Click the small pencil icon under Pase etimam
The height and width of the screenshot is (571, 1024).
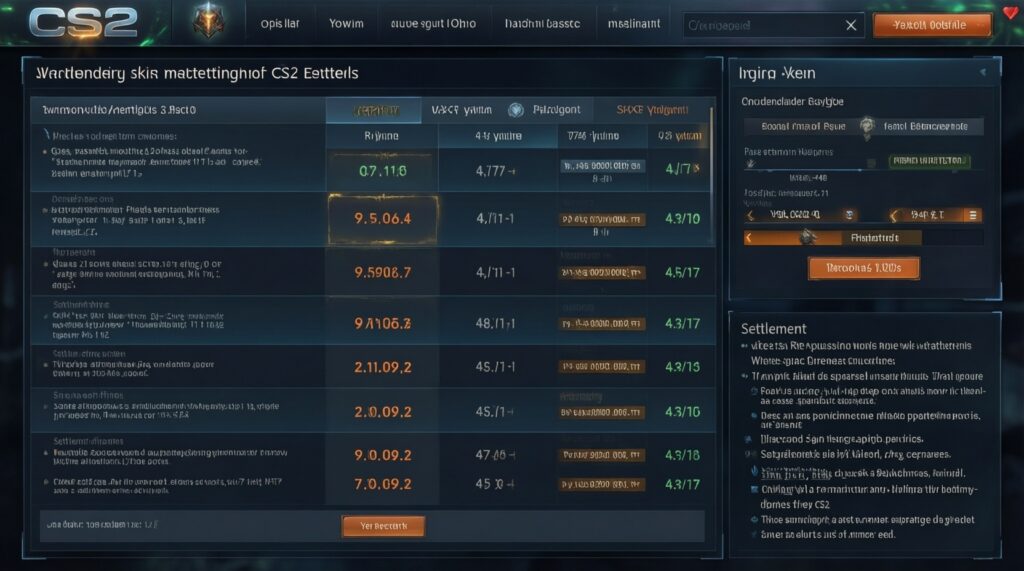[x=750, y=163]
